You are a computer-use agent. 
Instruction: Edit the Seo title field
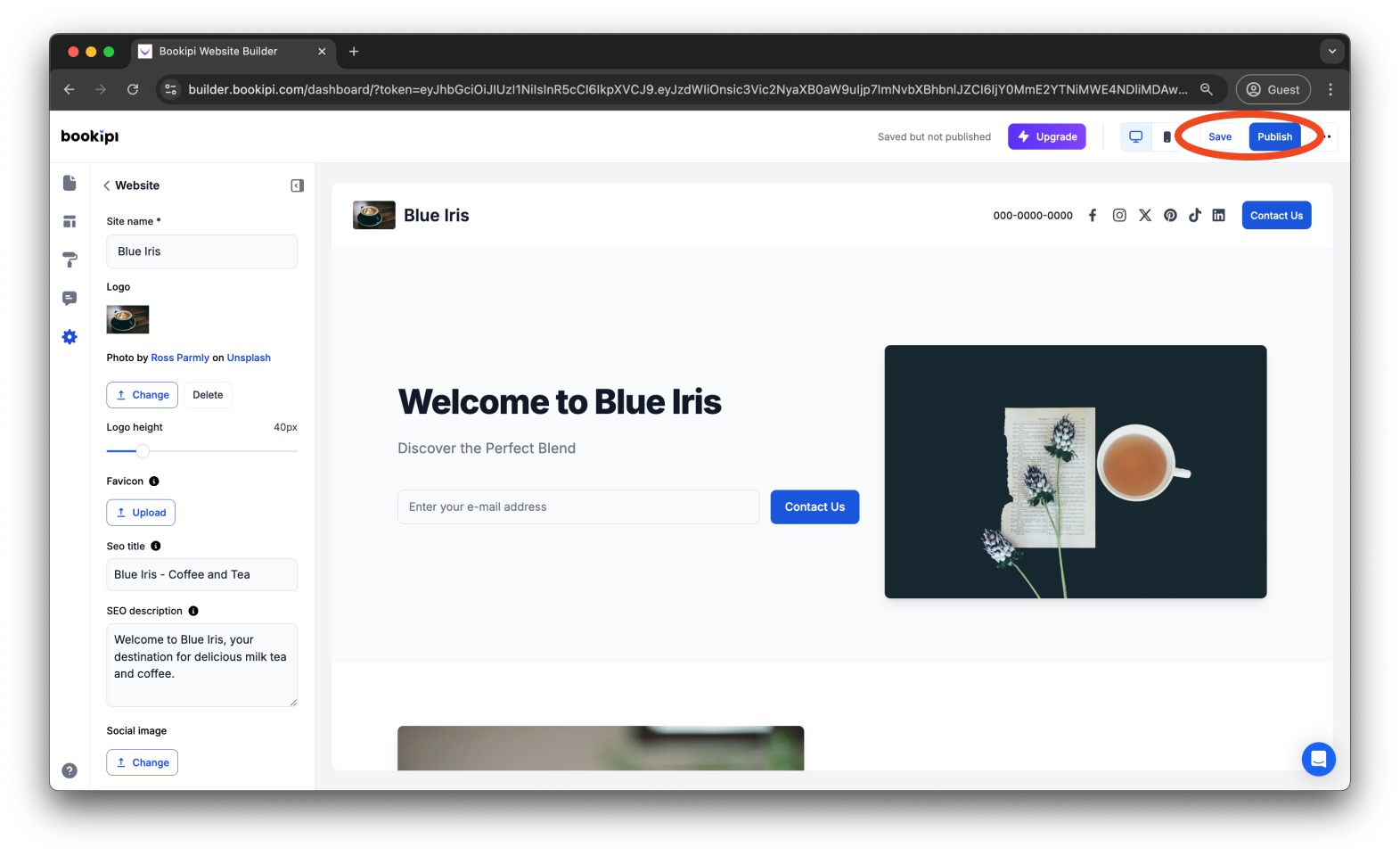202,574
